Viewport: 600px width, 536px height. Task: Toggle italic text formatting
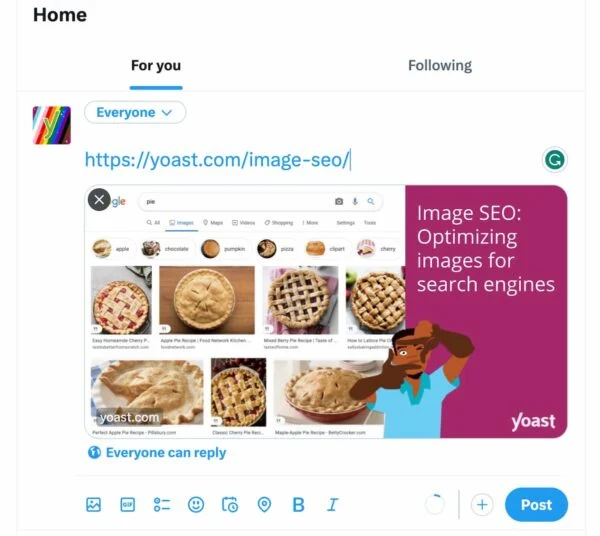tap(332, 505)
